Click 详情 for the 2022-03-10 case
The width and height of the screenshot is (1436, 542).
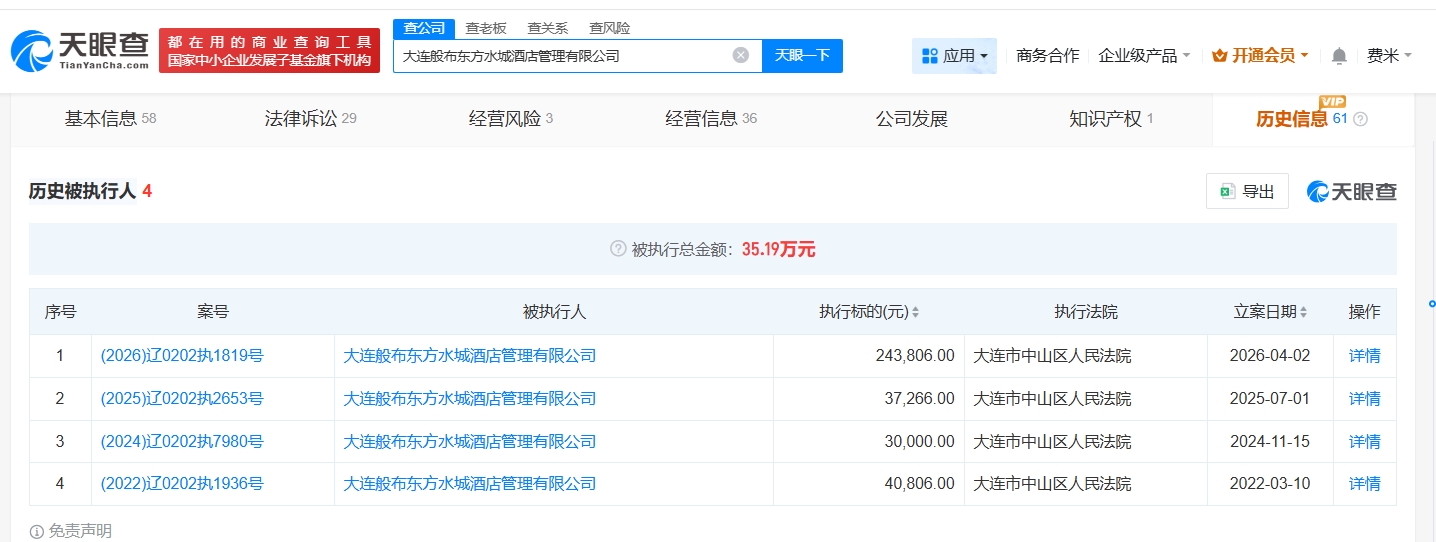(1364, 484)
